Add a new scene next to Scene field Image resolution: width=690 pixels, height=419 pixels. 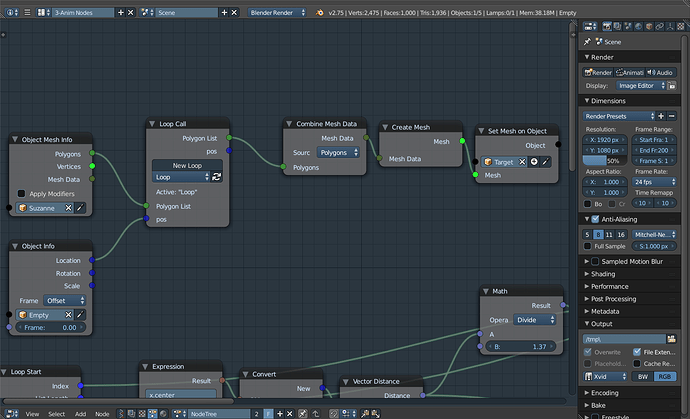[x=224, y=12]
